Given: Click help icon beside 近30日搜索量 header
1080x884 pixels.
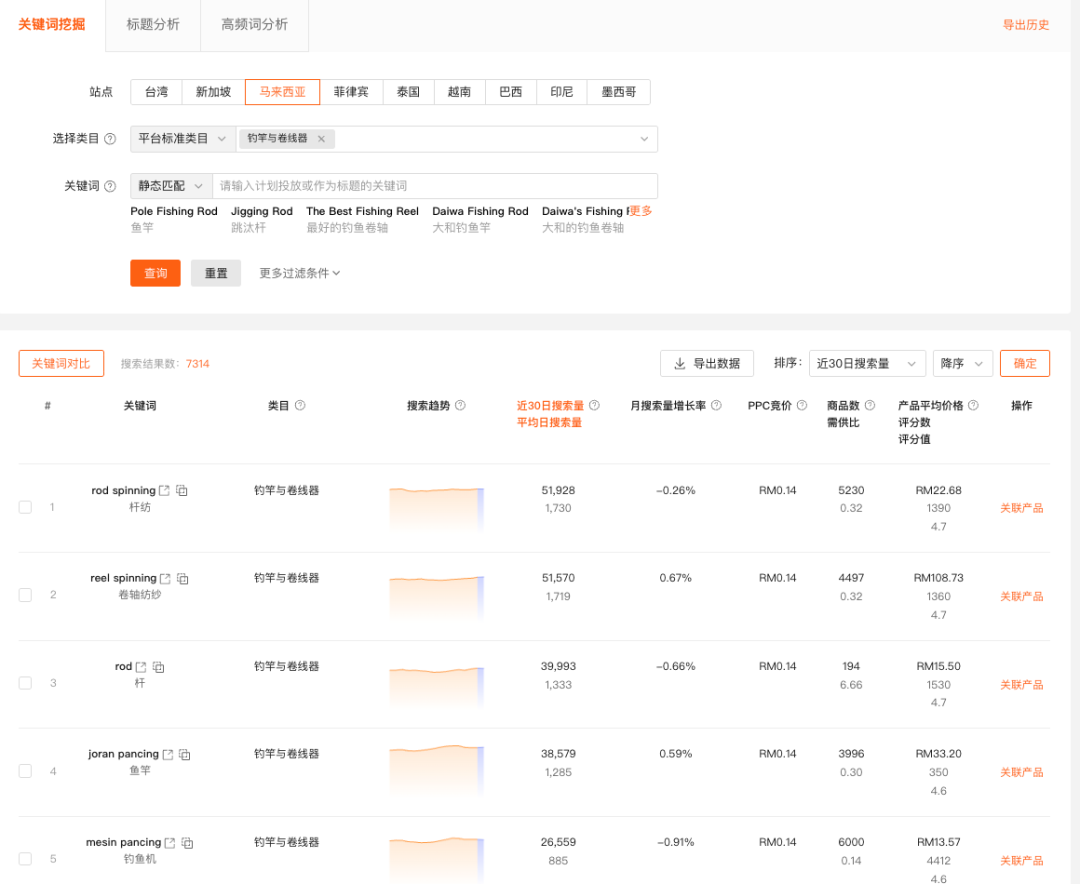Looking at the screenshot, I should tap(594, 405).
